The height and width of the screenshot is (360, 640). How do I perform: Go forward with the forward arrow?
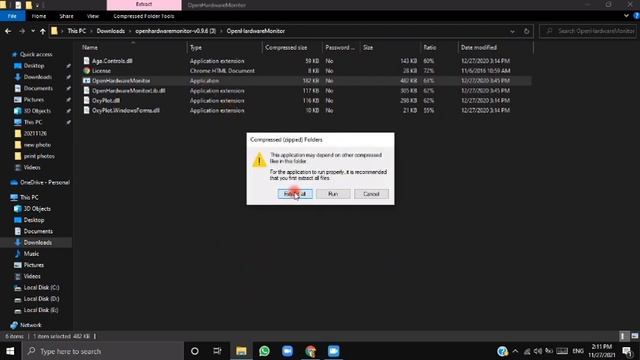click(x=22, y=31)
